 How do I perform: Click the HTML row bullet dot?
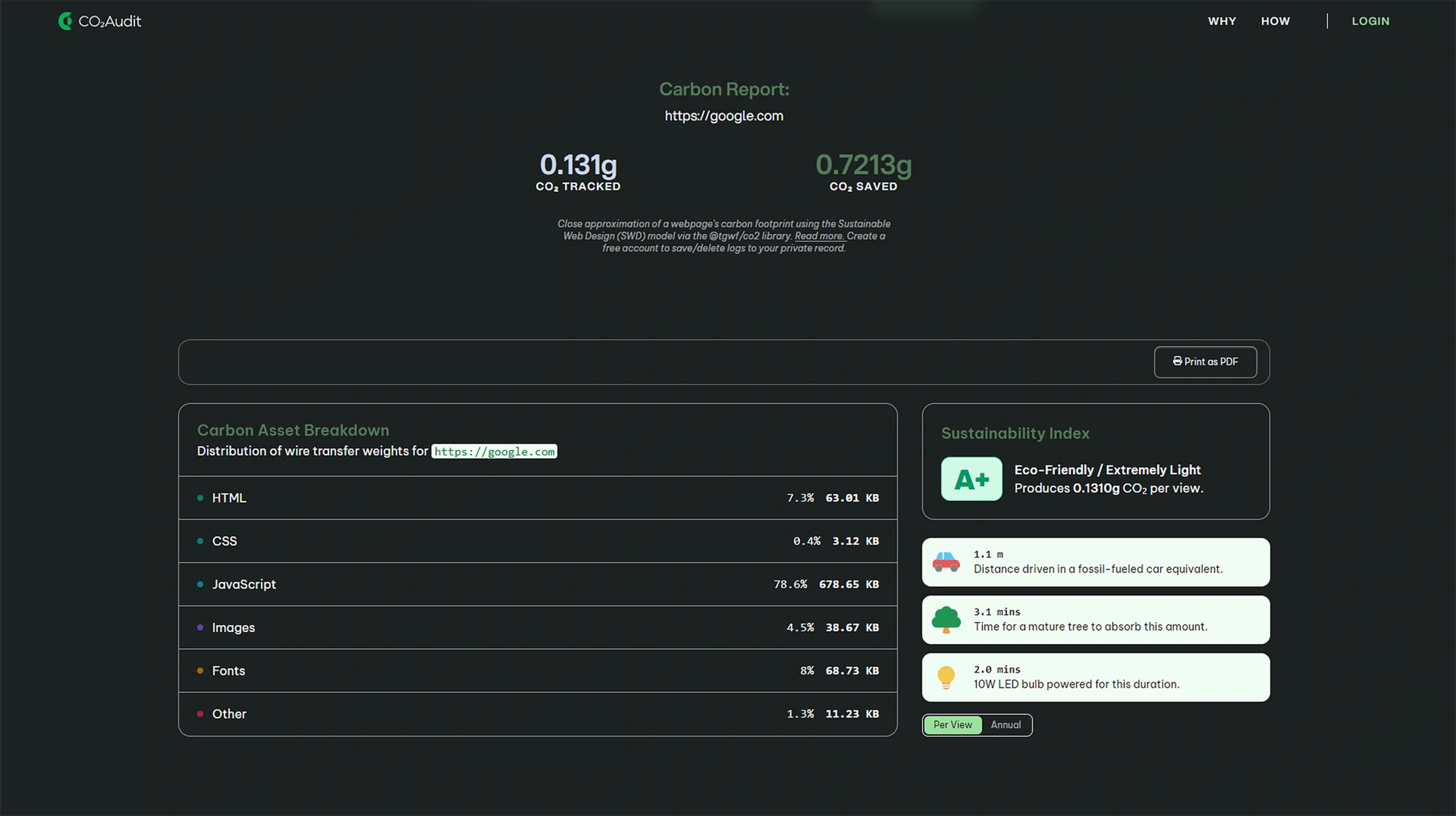click(x=200, y=498)
